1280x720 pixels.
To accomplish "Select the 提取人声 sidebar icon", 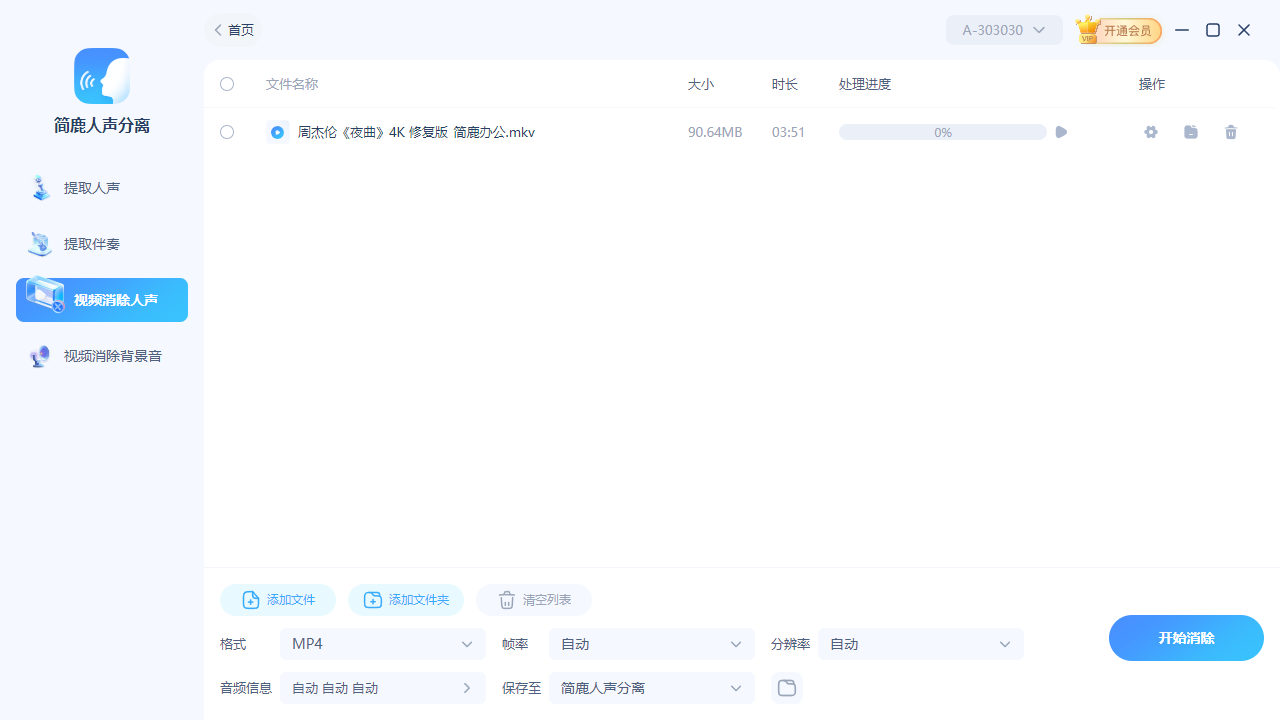I will tap(40, 188).
